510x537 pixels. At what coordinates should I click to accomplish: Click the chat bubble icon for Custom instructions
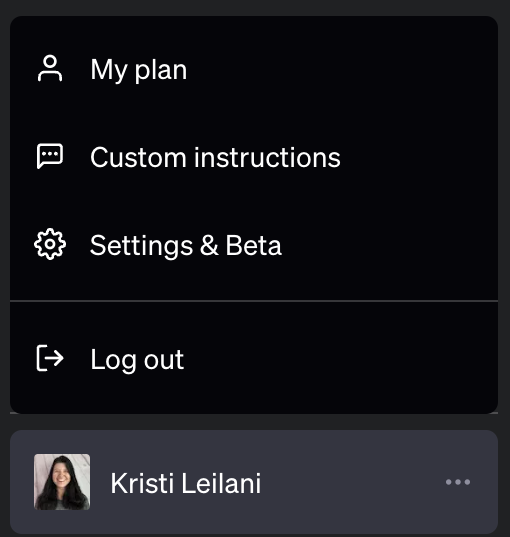pos(50,156)
